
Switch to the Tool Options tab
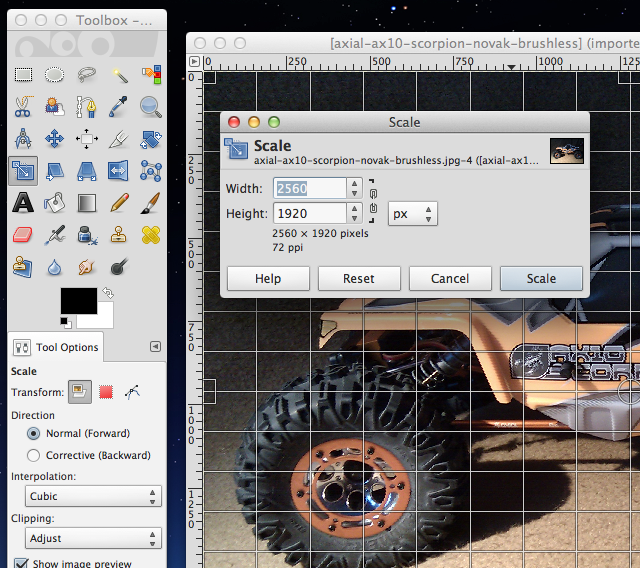tap(56, 347)
